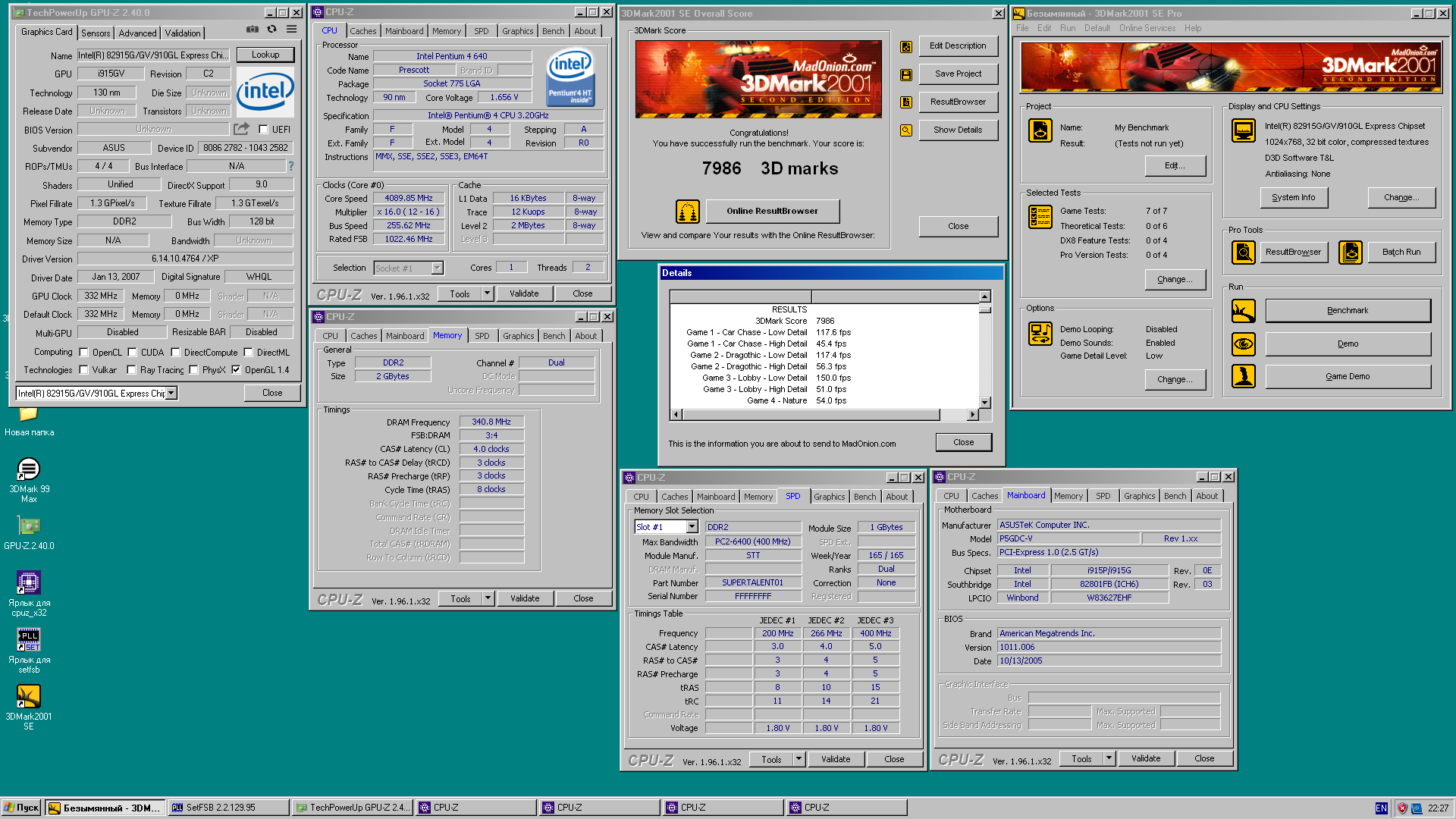Viewport: 1456px width, 819px height.
Task: Click Details list horizontal scroll right arrow
Action: 972,415
